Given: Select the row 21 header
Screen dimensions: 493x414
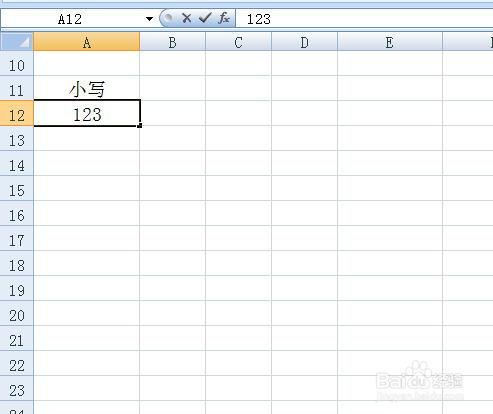Looking at the screenshot, I should point(17,338).
